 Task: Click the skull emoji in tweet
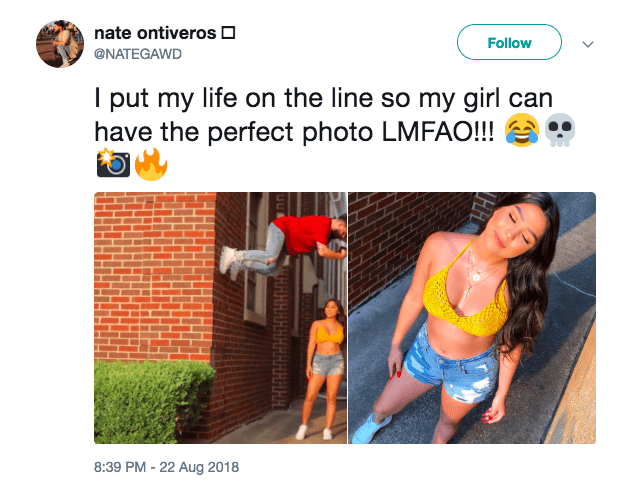560,130
